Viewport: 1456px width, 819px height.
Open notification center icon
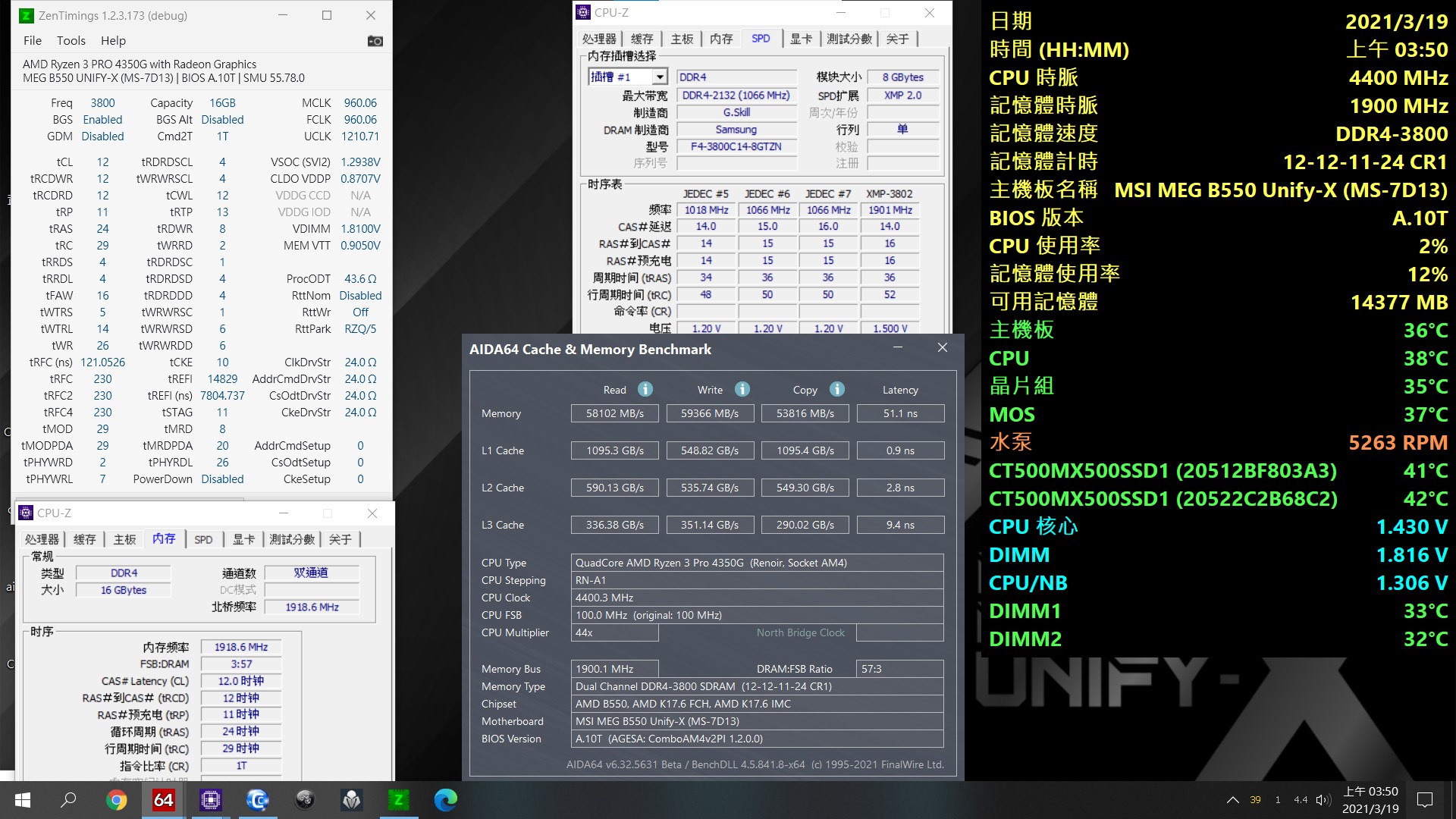coord(1425,800)
